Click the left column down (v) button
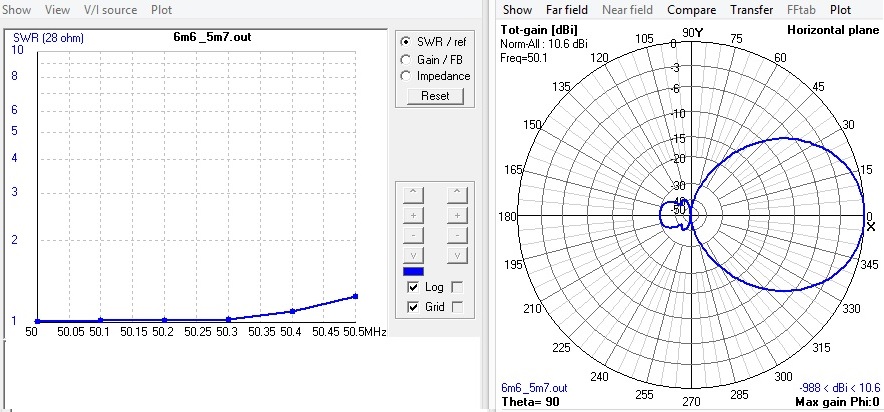This screenshot has height=412, width=884. tap(415, 255)
